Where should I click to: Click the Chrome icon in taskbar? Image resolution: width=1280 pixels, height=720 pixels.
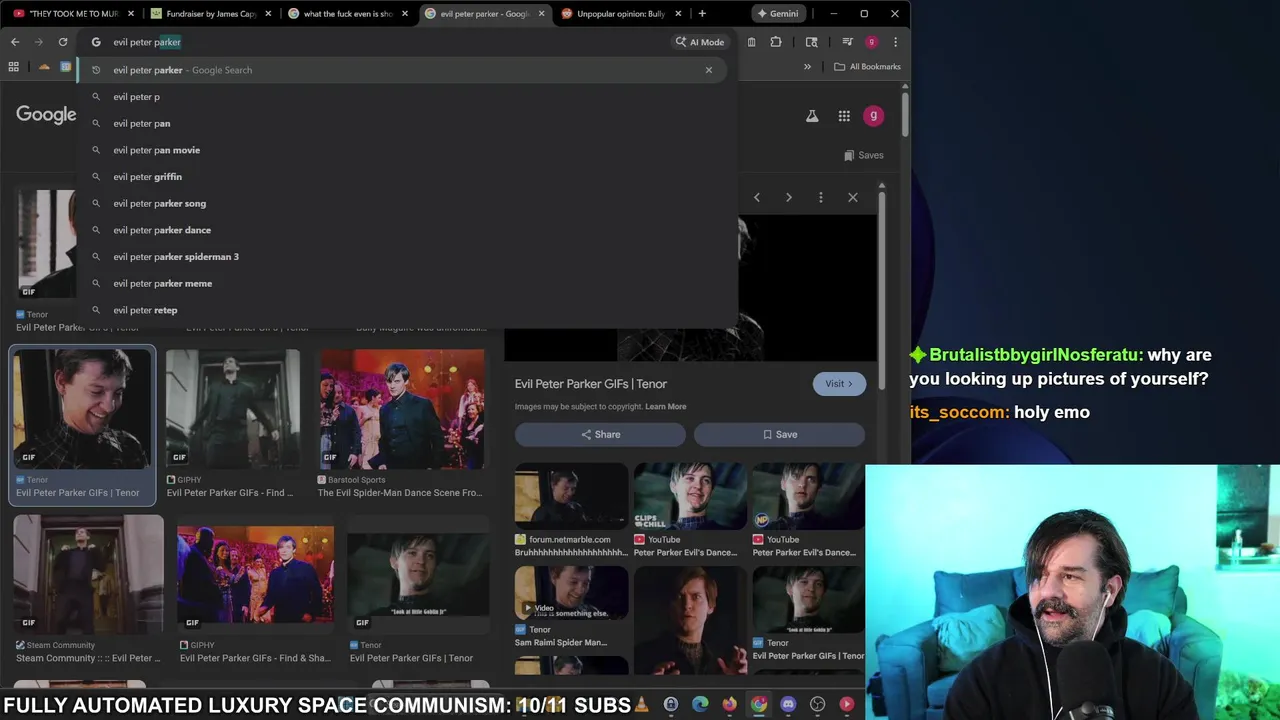pyautogui.click(x=759, y=704)
